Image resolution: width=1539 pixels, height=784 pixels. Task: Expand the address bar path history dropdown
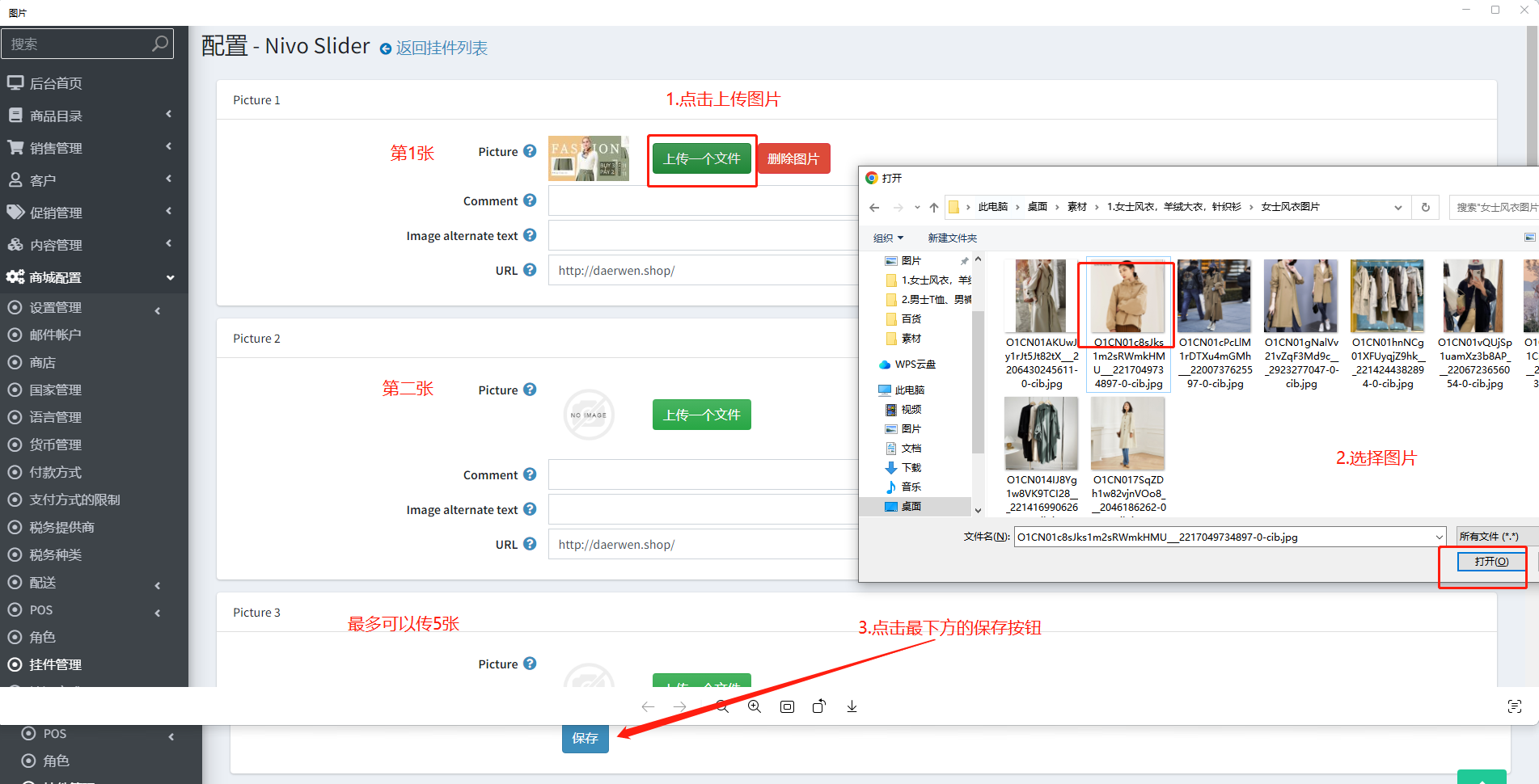point(1397,208)
